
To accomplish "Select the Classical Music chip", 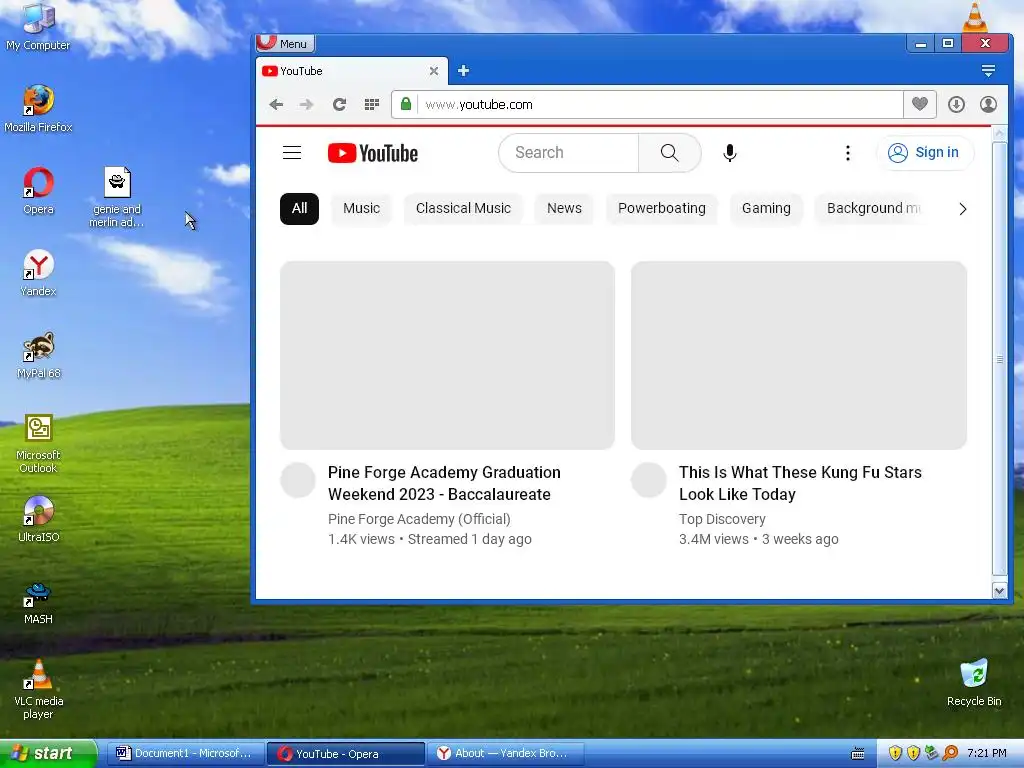I will tap(463, 208).
